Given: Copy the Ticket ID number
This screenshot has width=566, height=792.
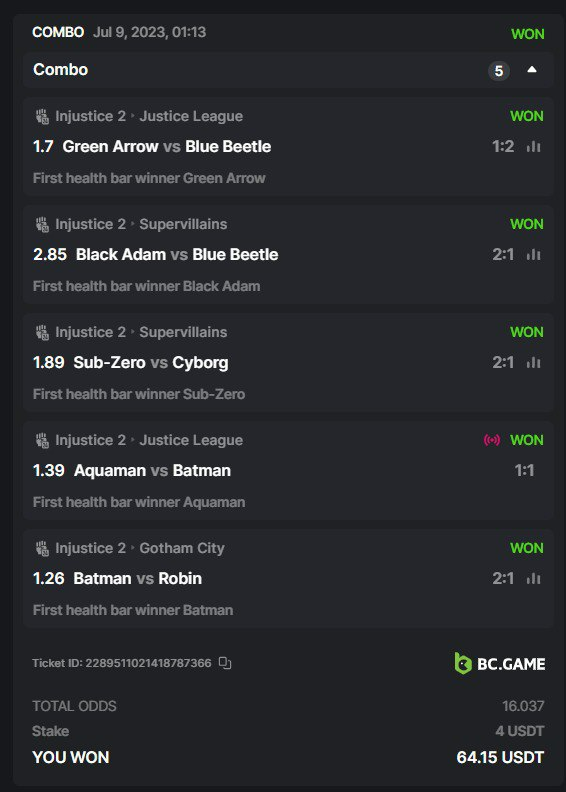Looking at the screenshot, I should tap(225, 663).
